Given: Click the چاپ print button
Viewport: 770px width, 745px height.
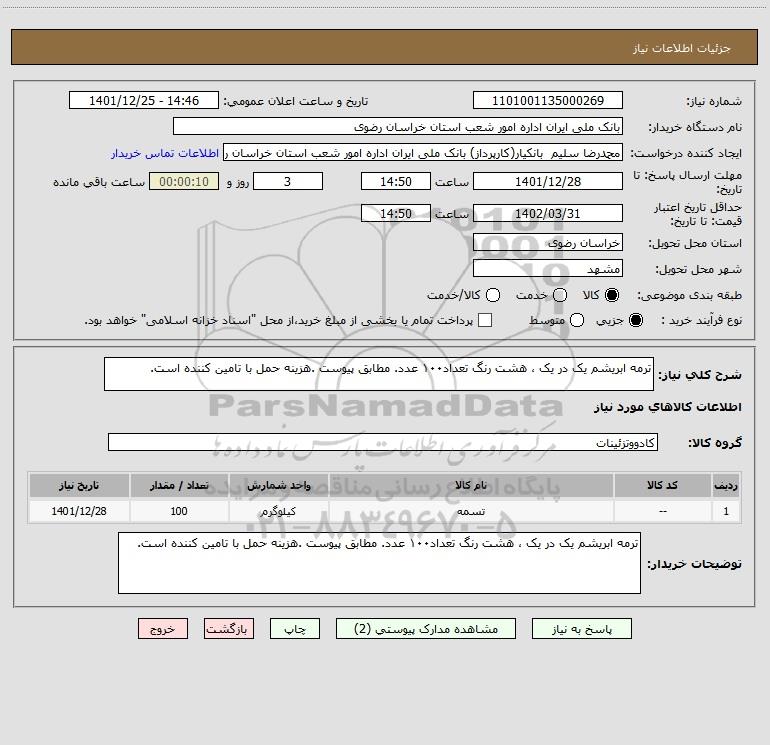Looking at the screenshot, I should [x=295, y=629].
